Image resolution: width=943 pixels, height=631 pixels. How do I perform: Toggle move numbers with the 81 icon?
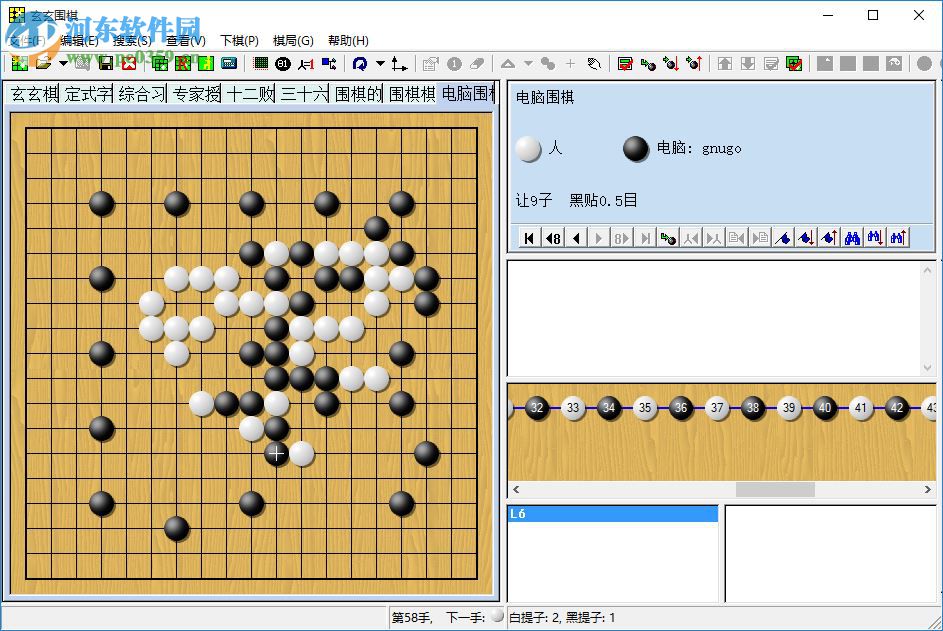[285, 63]
